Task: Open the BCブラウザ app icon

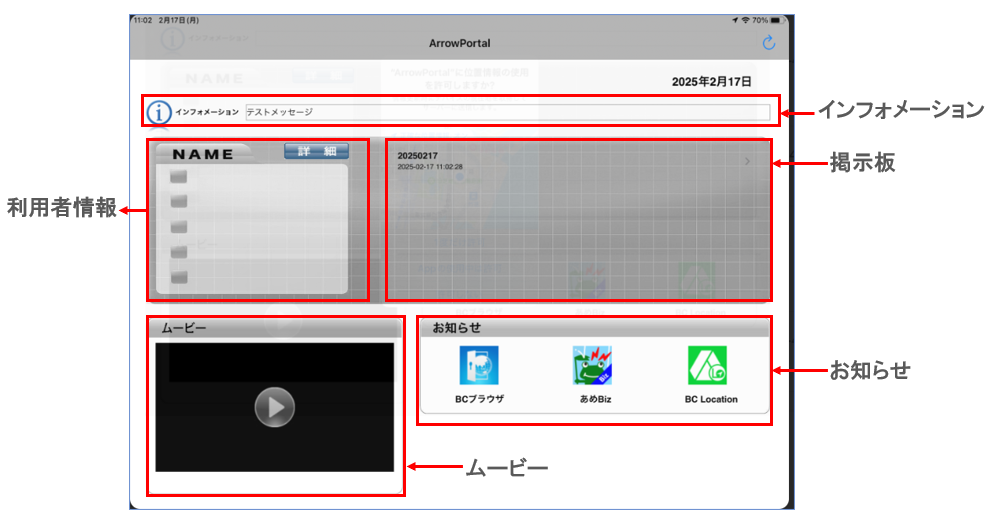Action: (479, 366)
